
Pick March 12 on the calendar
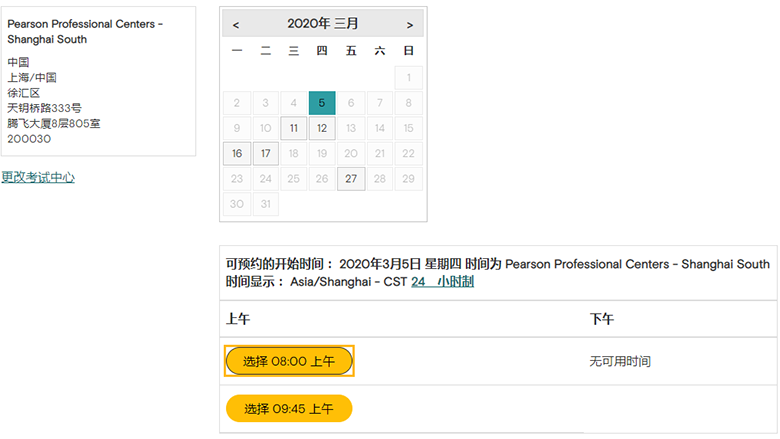click(x=322, y=129)
